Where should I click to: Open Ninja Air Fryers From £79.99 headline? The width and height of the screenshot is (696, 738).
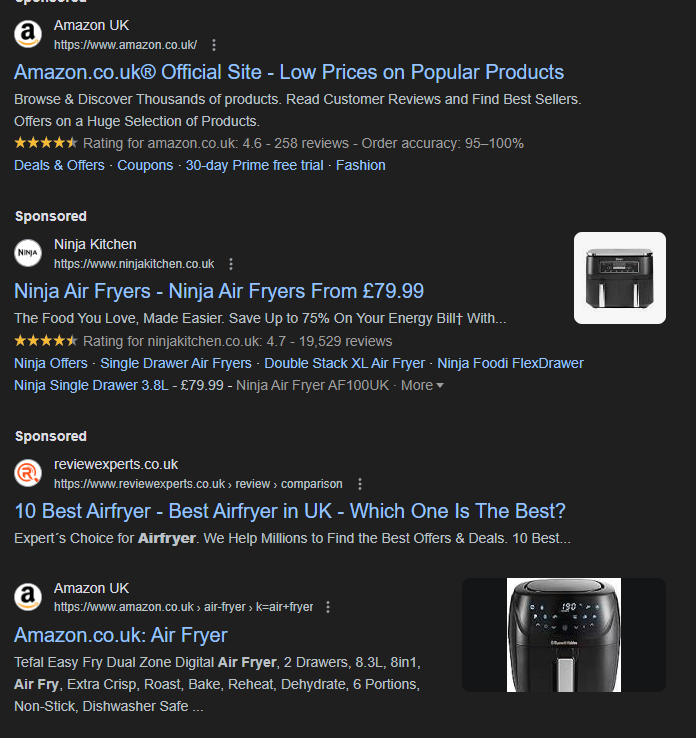[219, 291]
